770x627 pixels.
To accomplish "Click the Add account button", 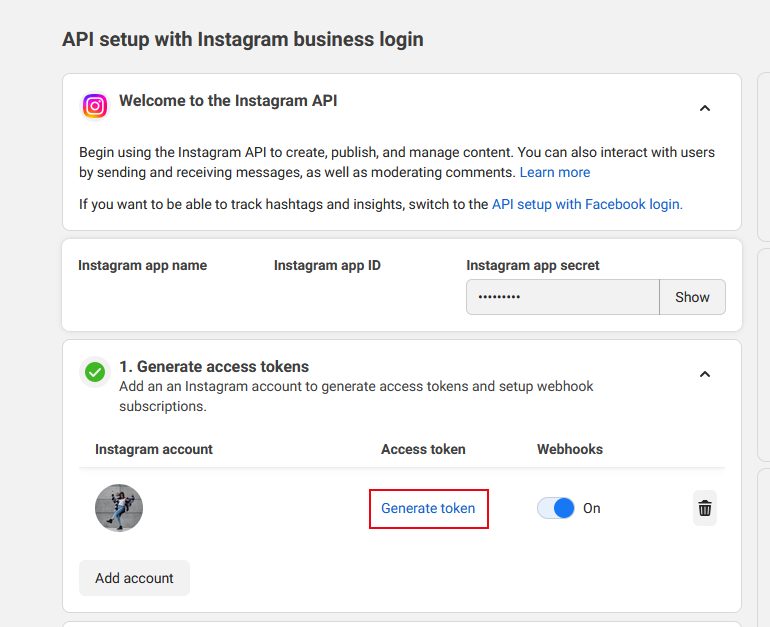I will pos(134,578).
